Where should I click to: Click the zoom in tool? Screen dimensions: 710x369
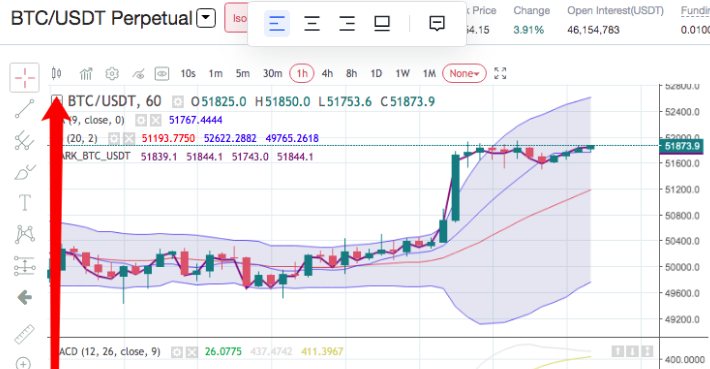[x=23, y=363]
